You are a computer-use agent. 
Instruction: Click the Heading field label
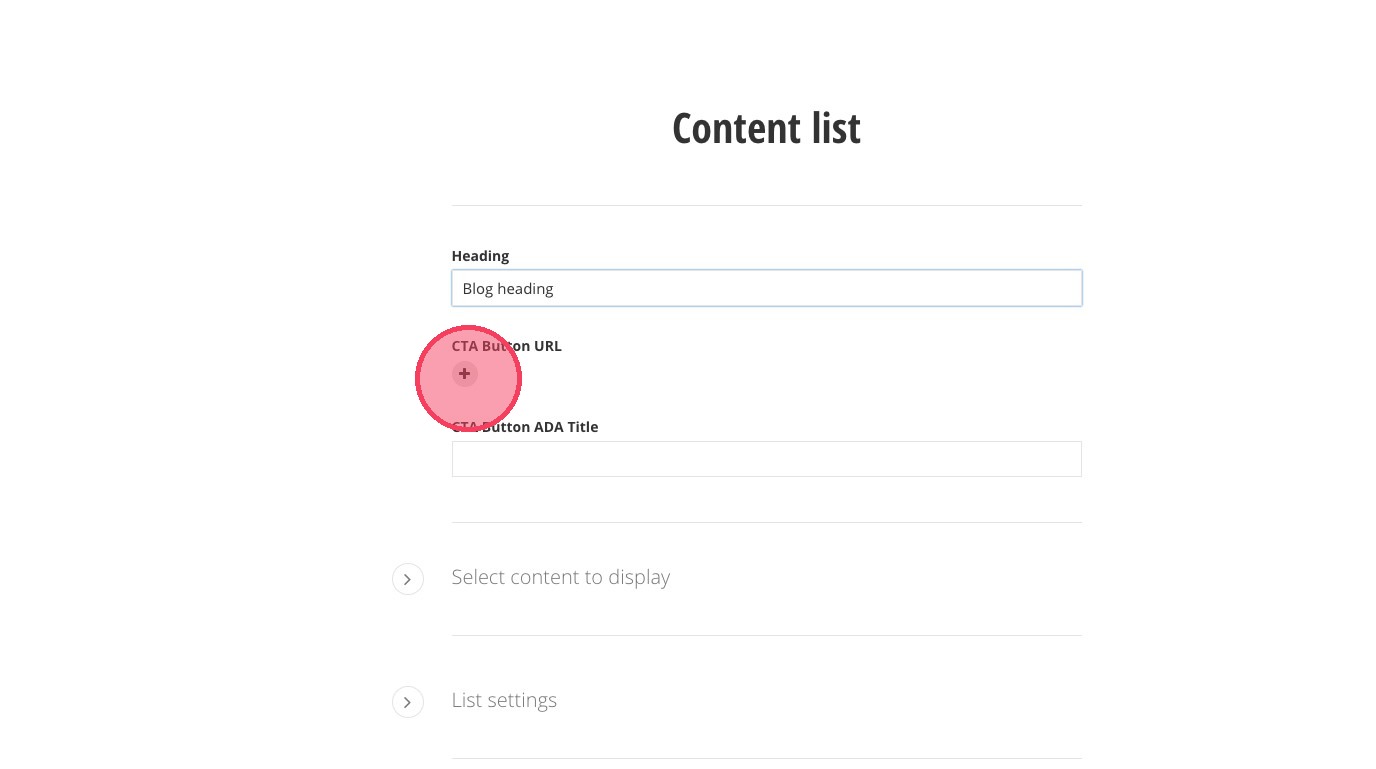click(x=480, y=256)
